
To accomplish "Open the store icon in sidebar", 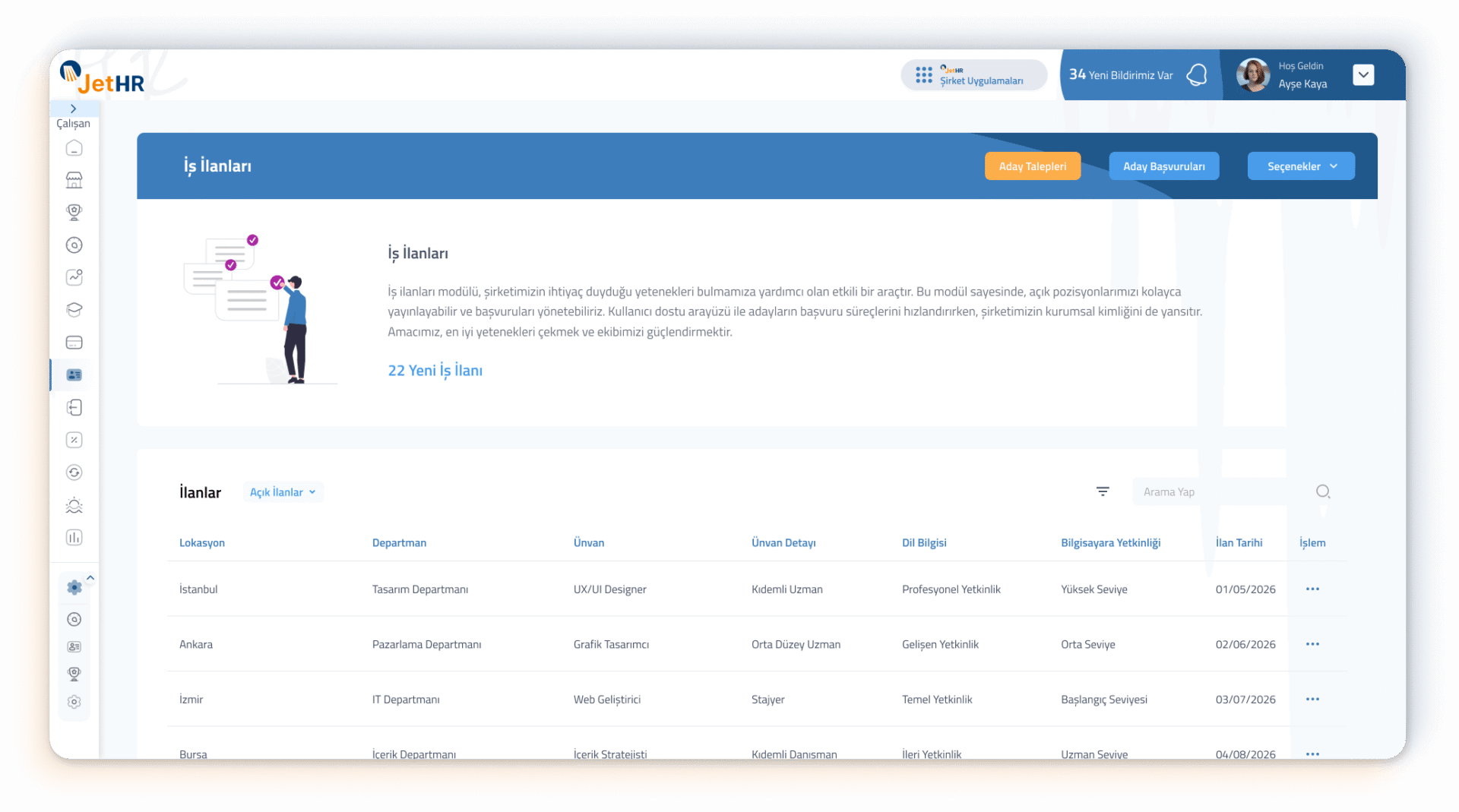I will pyautogui.click(x=74, y=180).
